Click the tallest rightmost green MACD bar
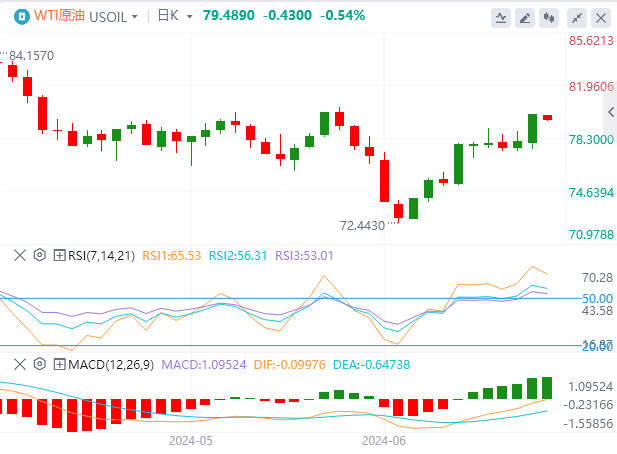The height and width of the screenshot is (454, 617). coord(547,388)
